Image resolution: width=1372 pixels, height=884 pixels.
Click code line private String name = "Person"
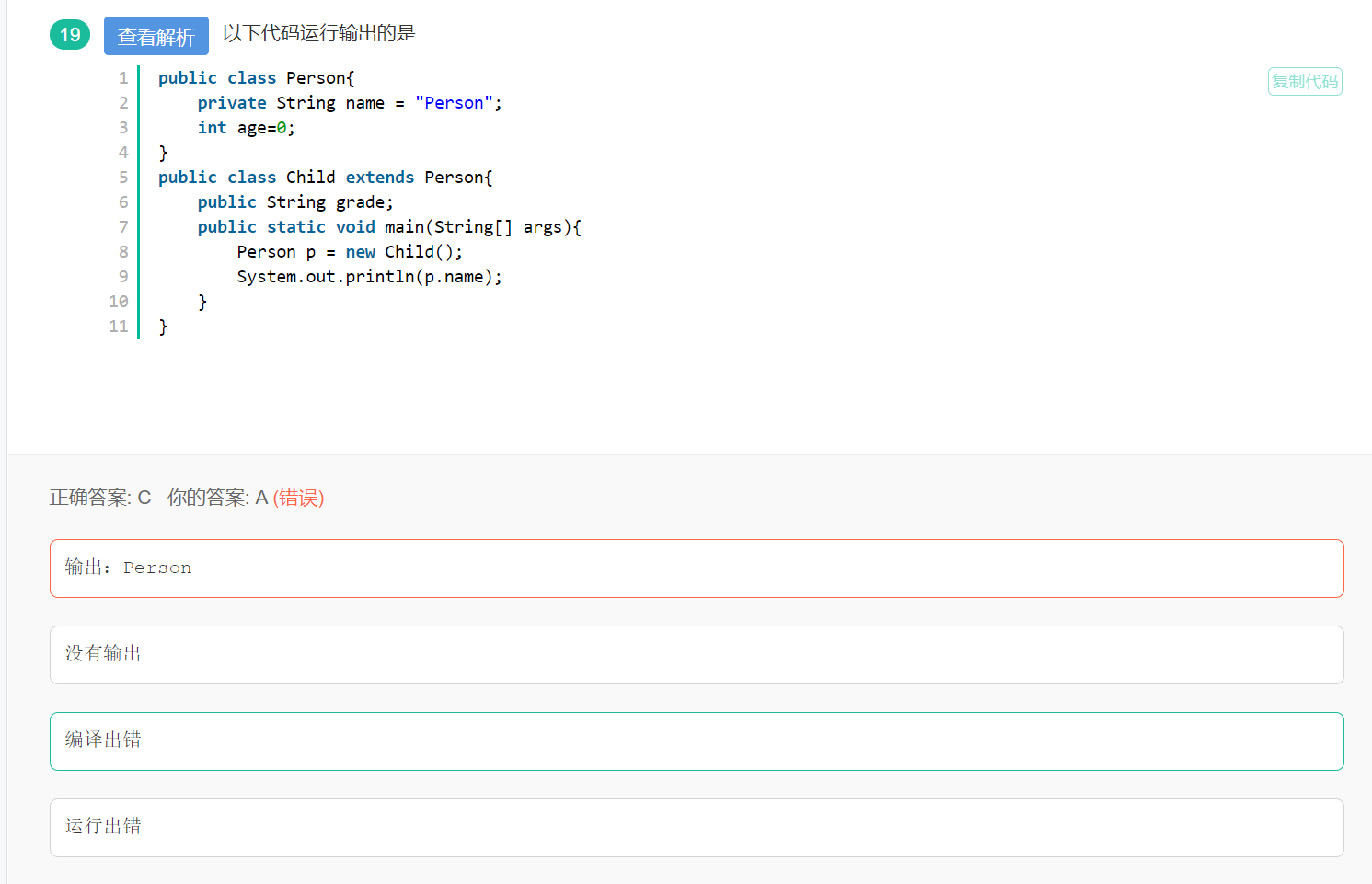tap(350, 103)
